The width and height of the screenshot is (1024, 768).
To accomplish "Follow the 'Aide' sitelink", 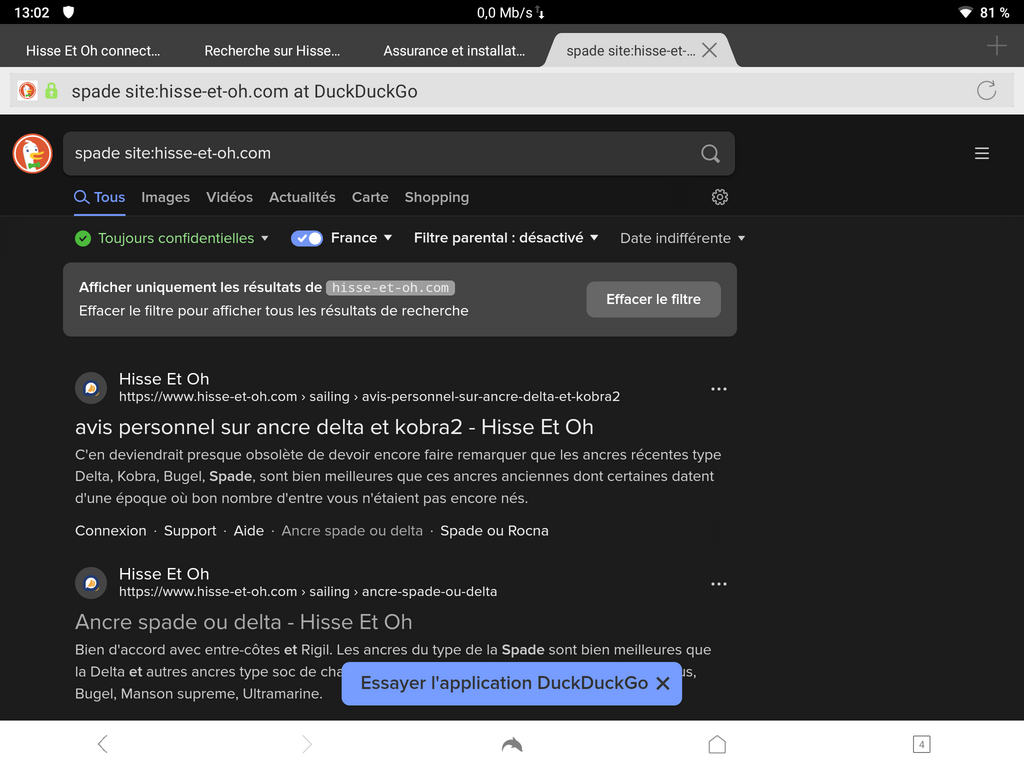I will coord(249,531).
